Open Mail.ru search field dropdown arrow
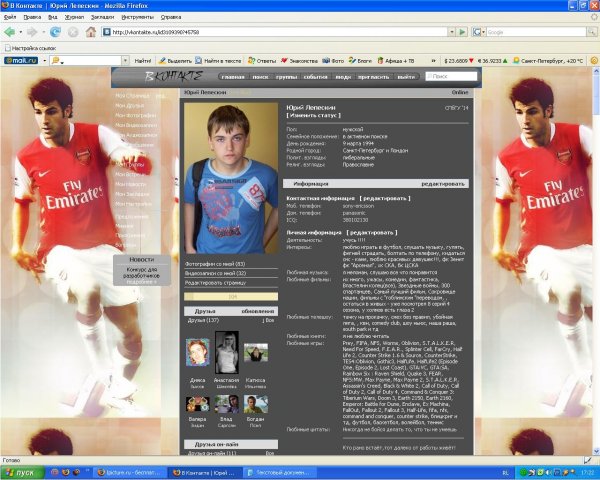 126,60
